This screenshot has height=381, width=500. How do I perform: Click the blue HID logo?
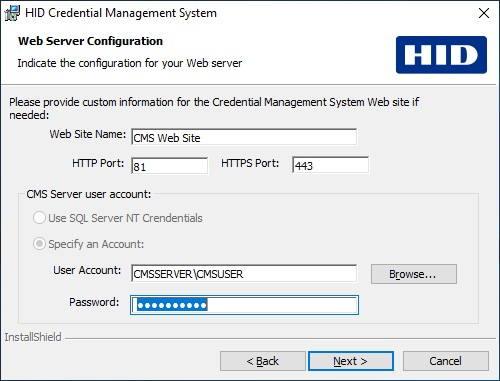click(441, 55)
